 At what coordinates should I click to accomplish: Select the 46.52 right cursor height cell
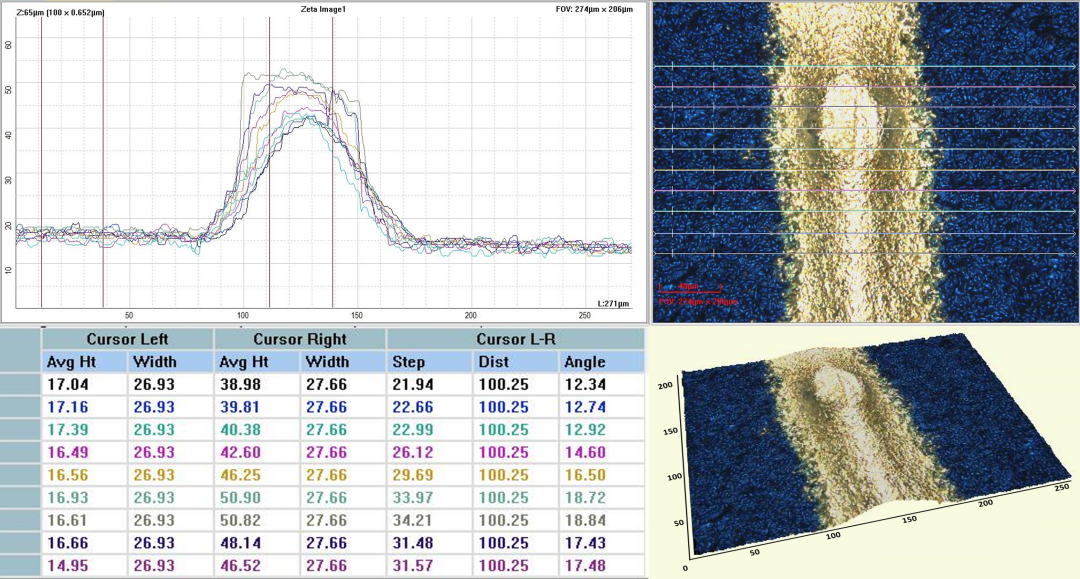(257, 566)
